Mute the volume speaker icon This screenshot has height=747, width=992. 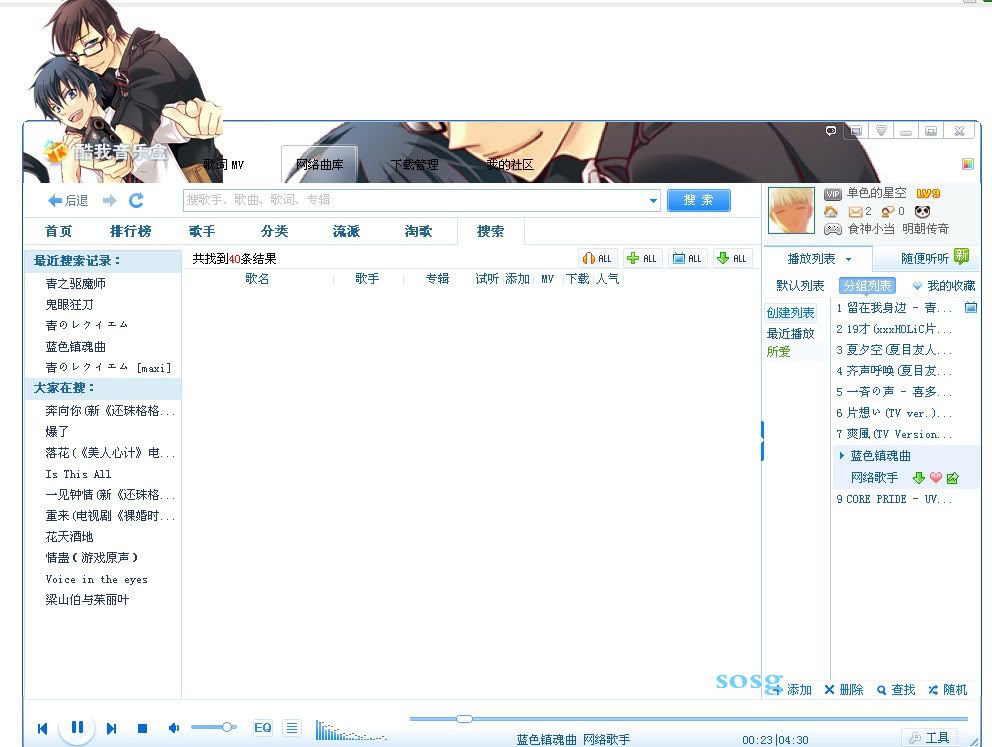(x=174, y=728)
